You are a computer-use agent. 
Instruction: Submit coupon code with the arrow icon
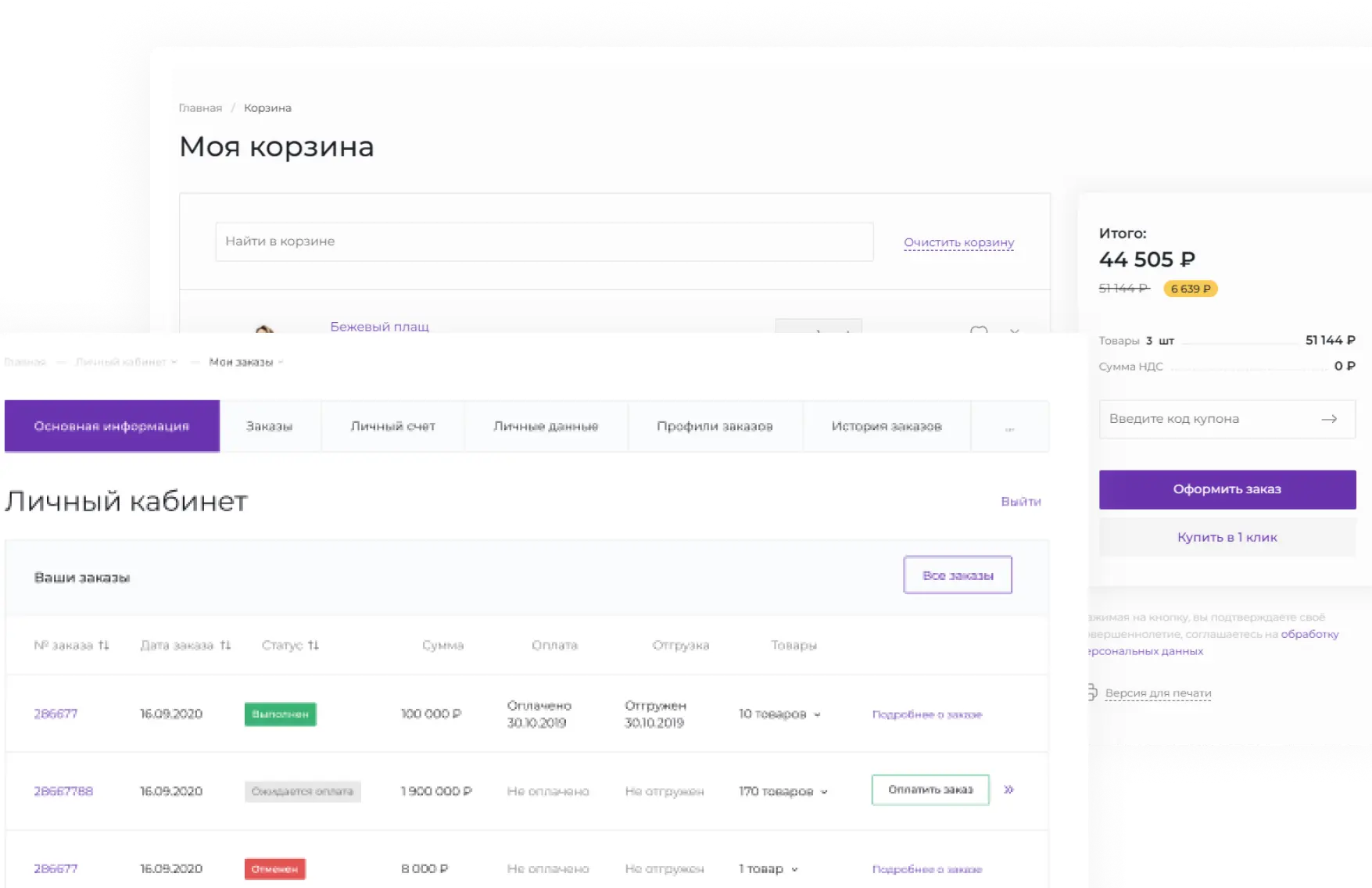[x=1329, y=419]
